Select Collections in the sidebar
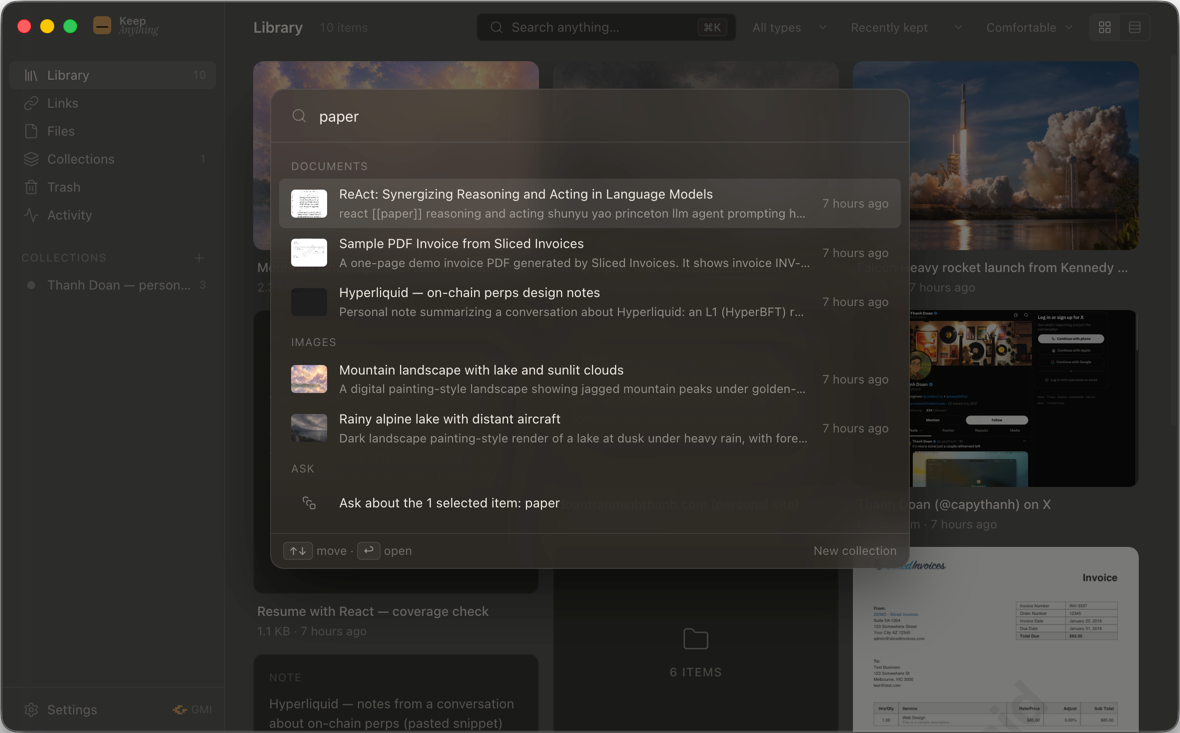1180x733 pixels. pyautogui.click(x=113, y=159)
